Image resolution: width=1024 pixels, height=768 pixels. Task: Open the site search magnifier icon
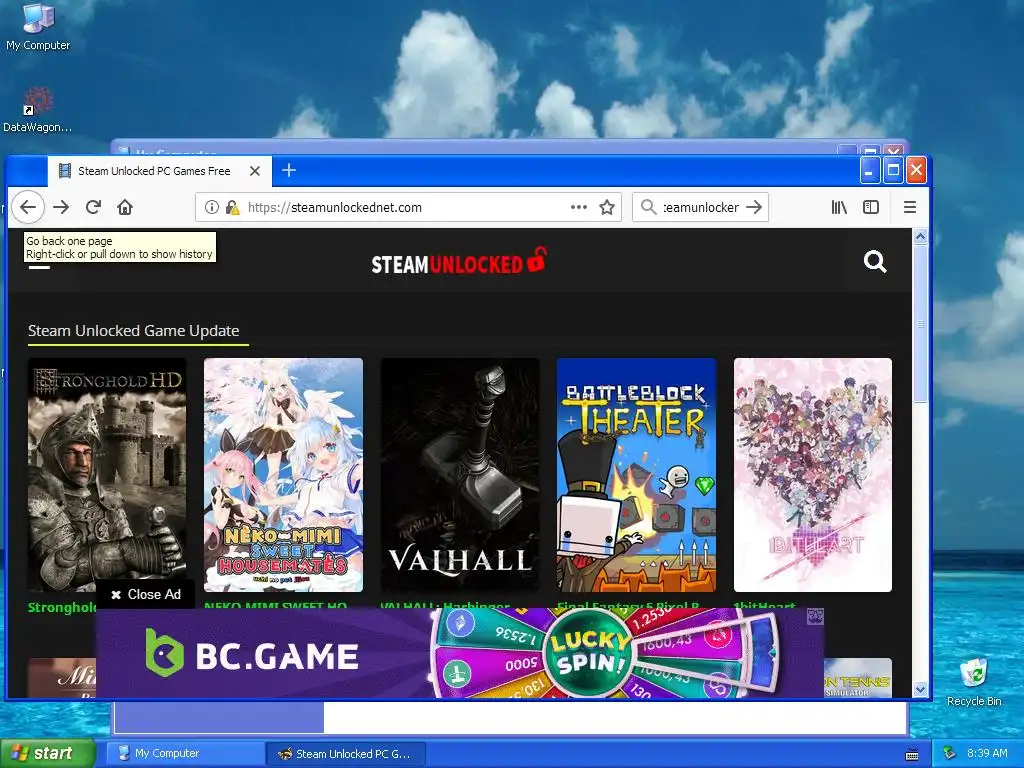point(875,261)
